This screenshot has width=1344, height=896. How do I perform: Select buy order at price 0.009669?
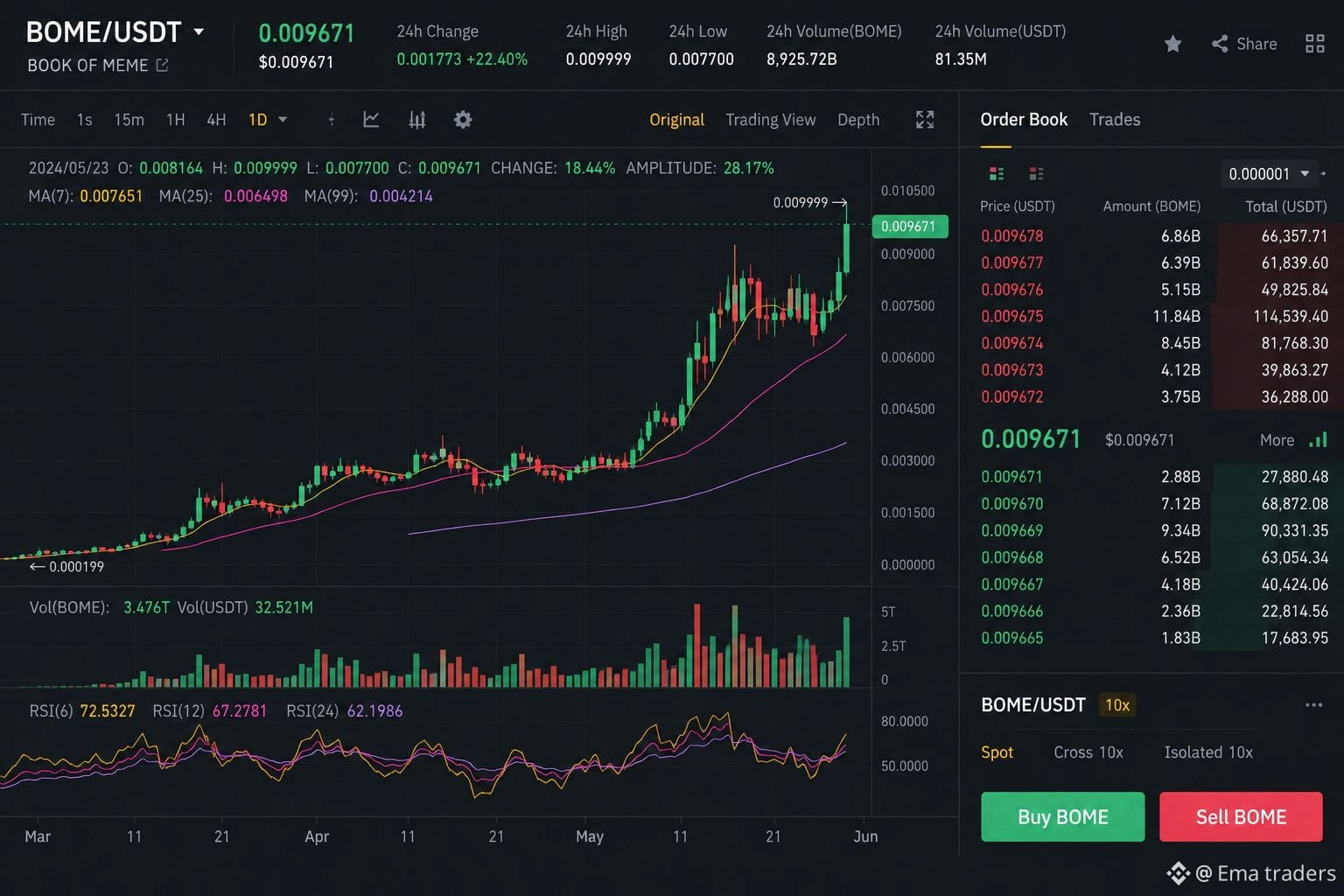[1153, 530]
